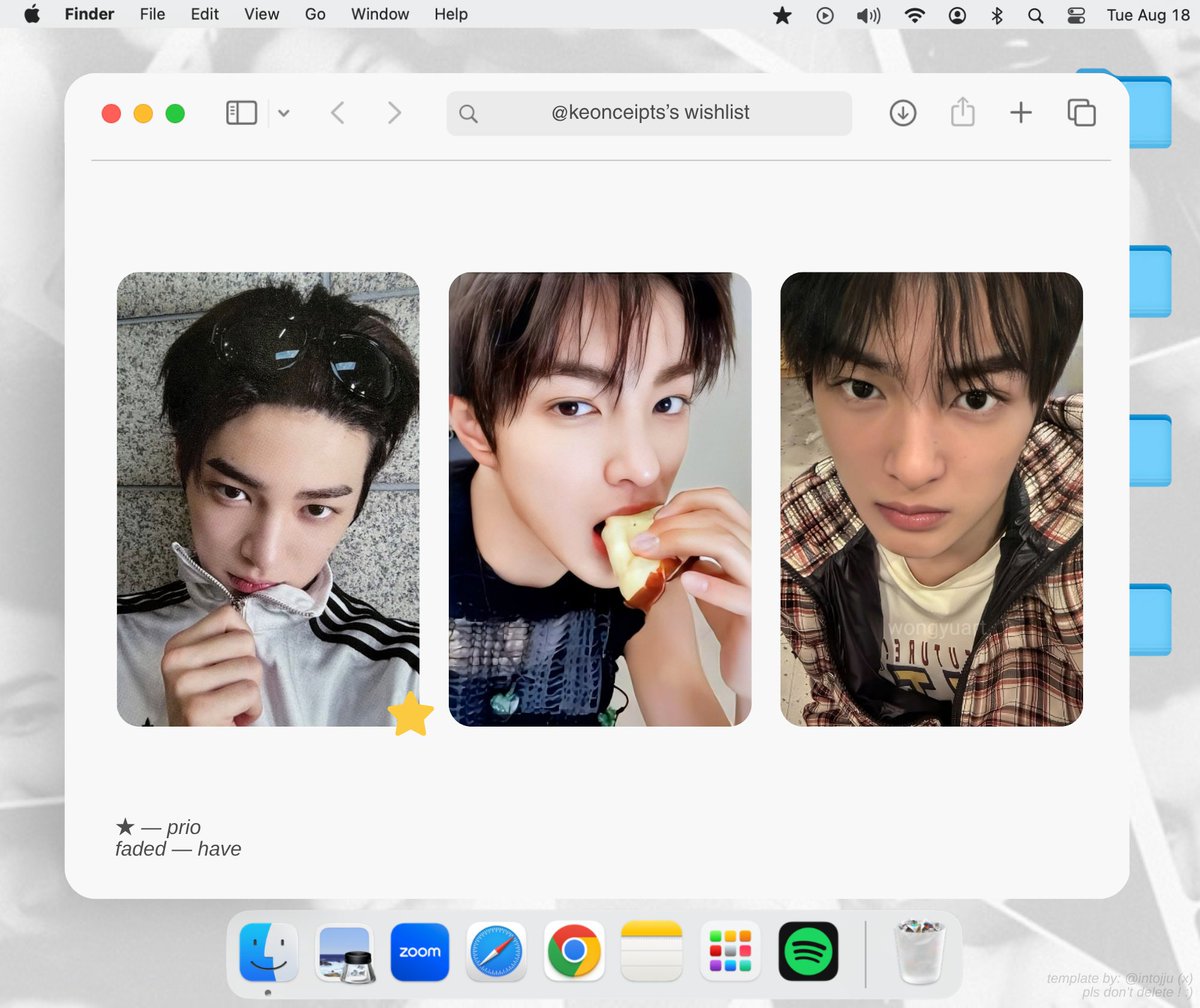Open Launchpad from the dock

click(x=730, y=951)
